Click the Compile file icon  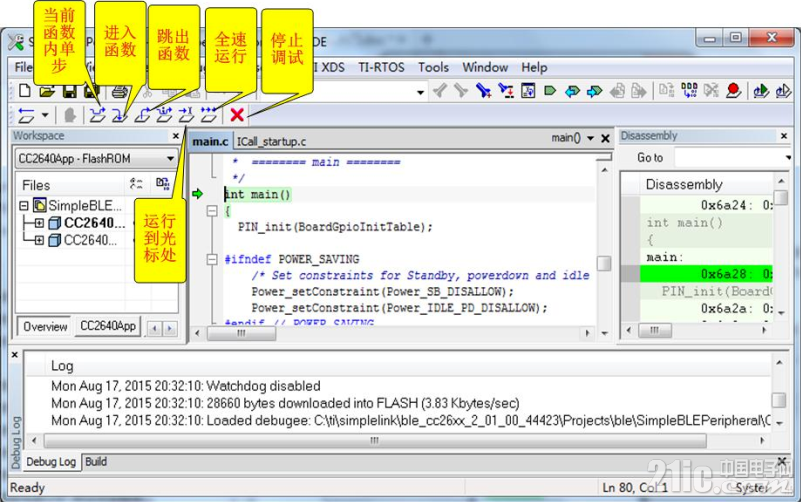click(x=667, y=91)
